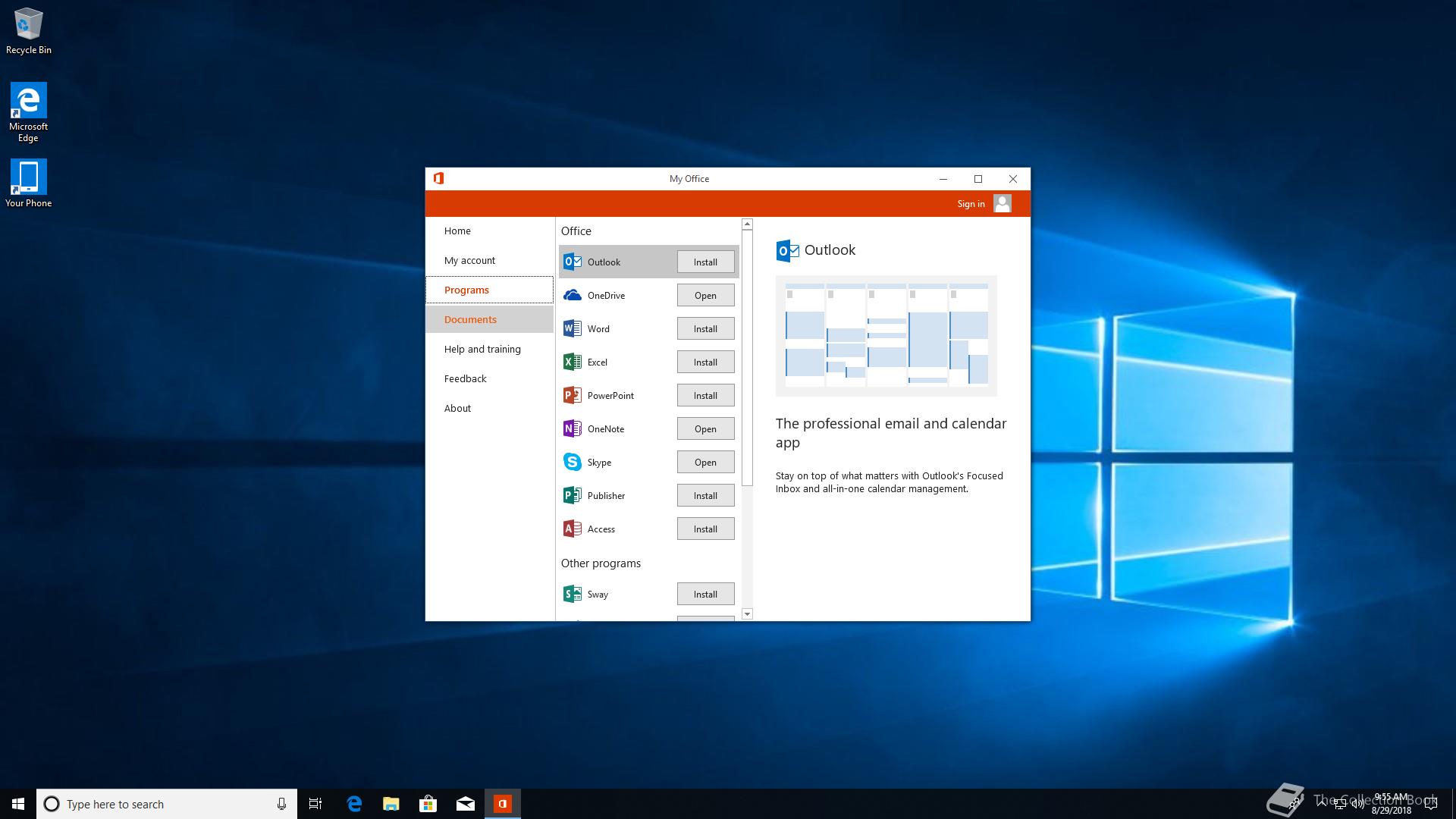The width and height of the screenshot is (1456, 819).
Task: Click the microphone icon in search box
Action: [x=281, y=804]
